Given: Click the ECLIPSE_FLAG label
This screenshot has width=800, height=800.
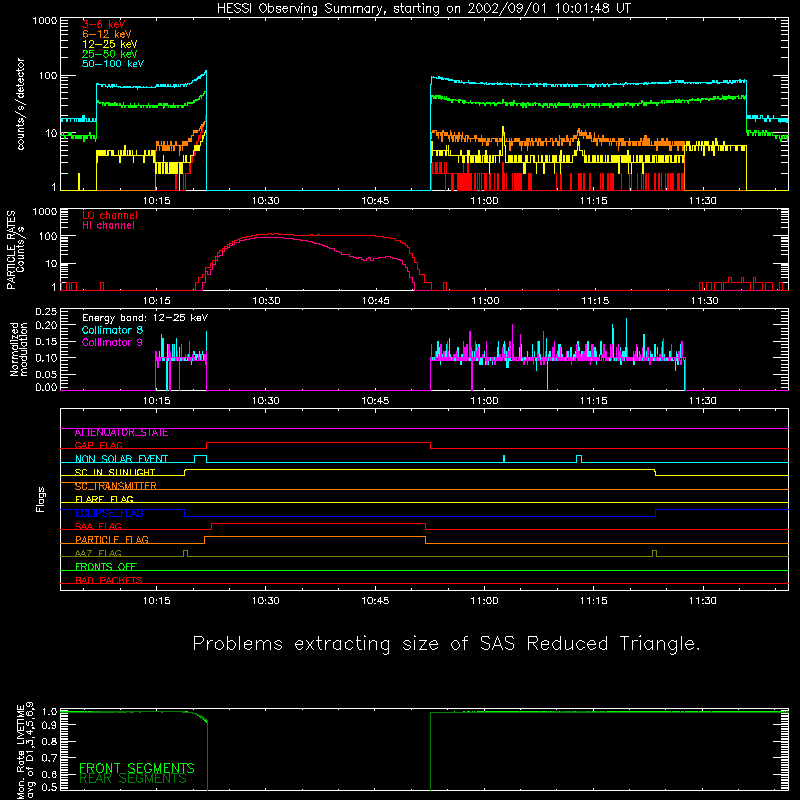Looking at the screenshot, I should click(x=109, y=513).
